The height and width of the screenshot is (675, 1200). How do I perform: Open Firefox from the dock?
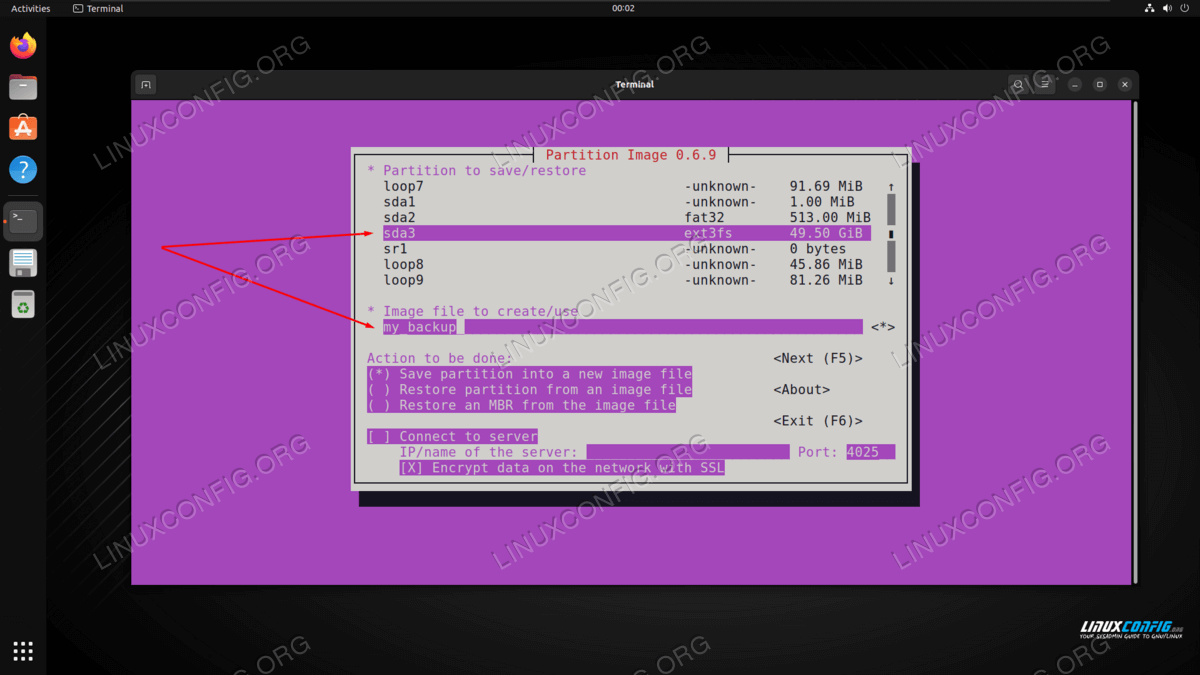23,45
